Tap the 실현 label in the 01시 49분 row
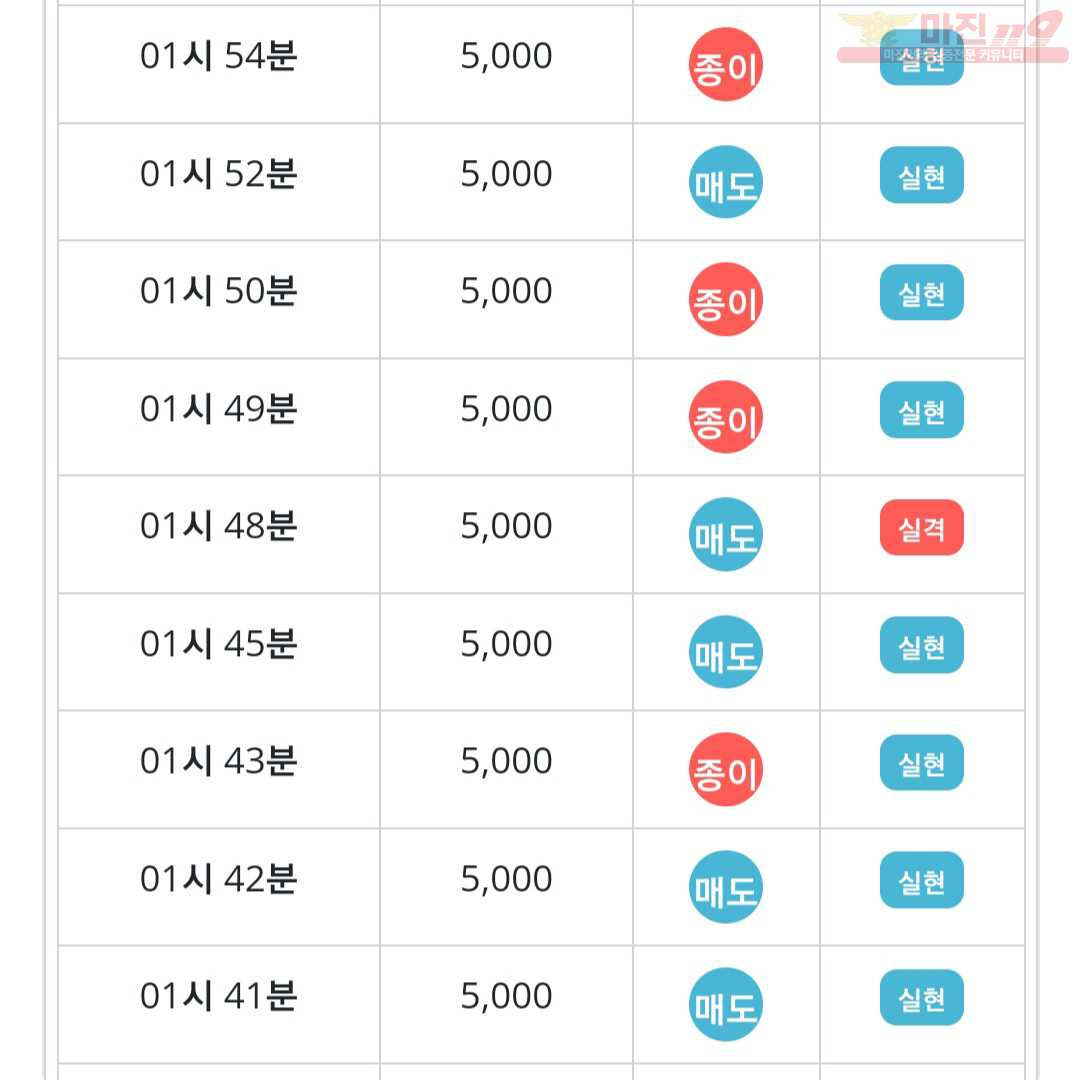Screen dimensions: 1080x1080 click(922, 410)
